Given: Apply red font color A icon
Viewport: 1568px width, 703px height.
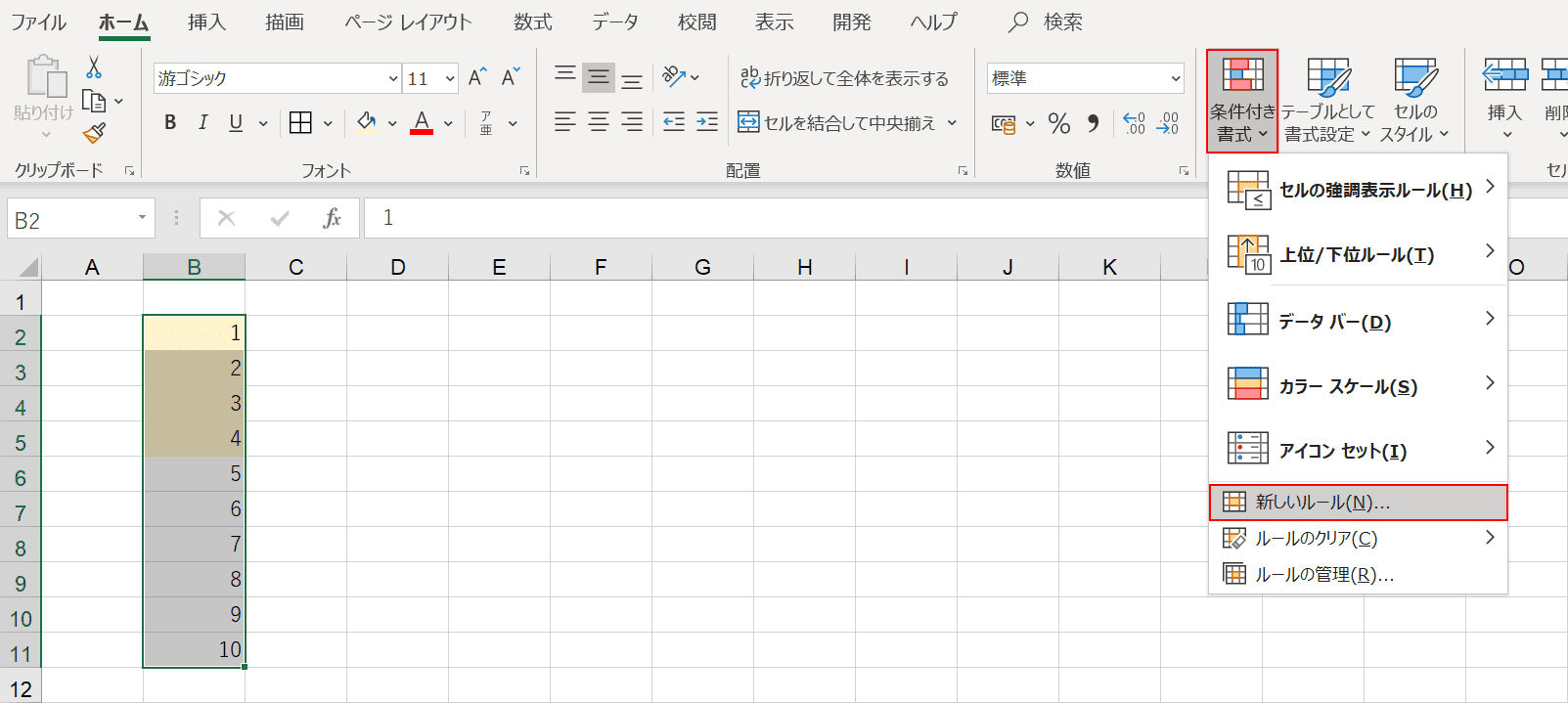Looking at the screenshot, I should [x=422, y=122].
